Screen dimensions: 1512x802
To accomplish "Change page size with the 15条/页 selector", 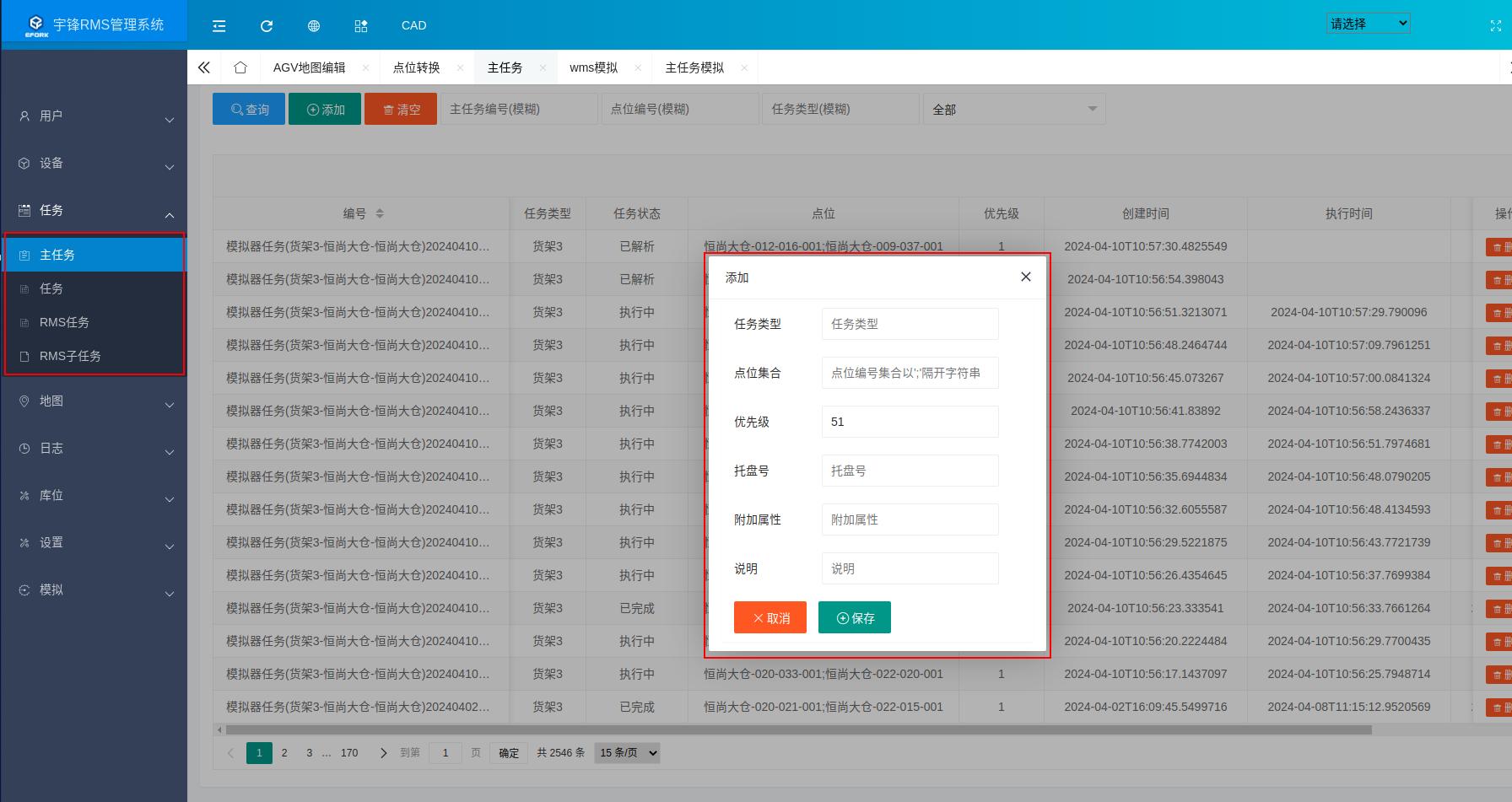I will coord(626,752).
